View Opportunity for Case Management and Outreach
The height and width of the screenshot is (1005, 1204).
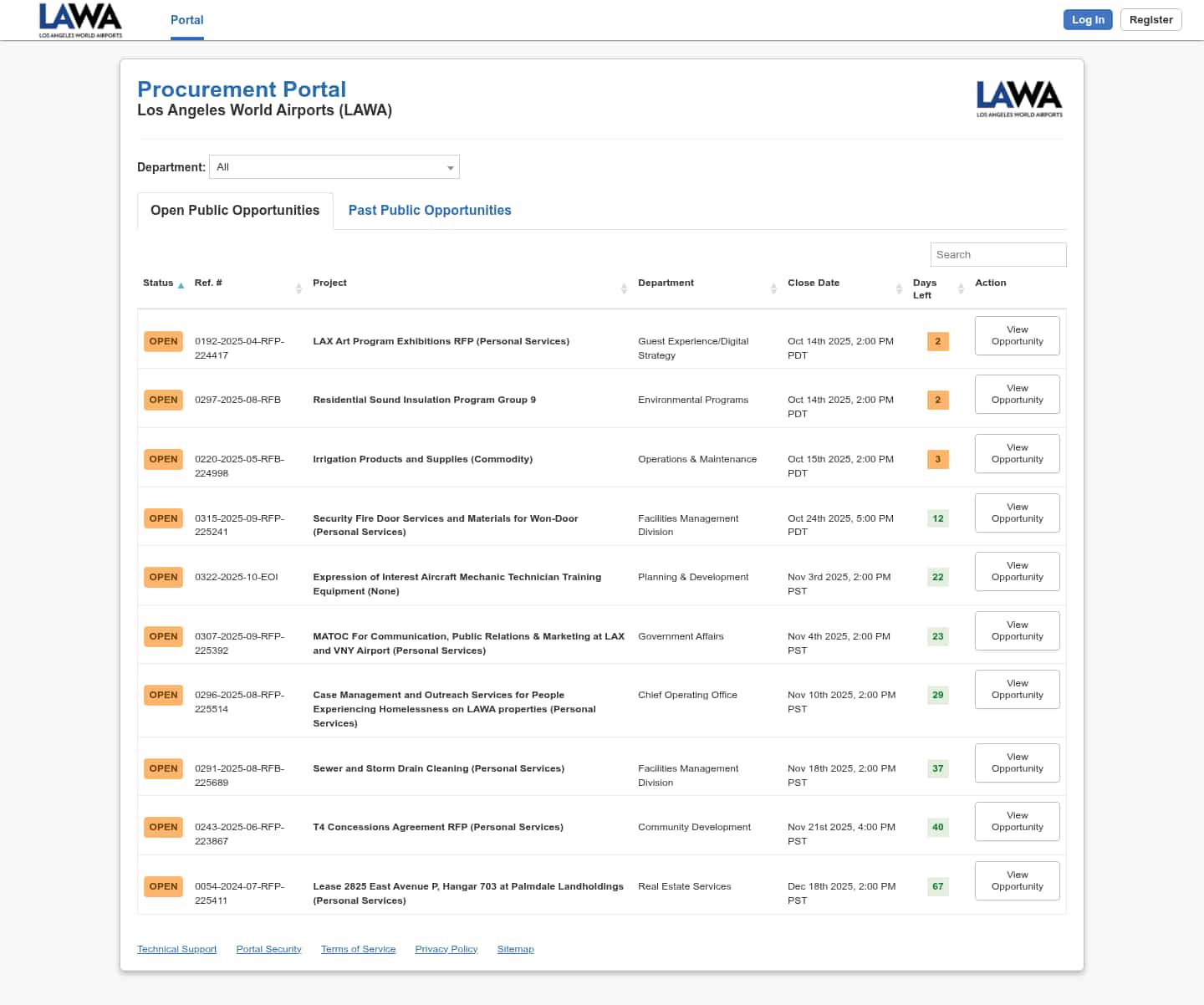[x=1018, y=689]
